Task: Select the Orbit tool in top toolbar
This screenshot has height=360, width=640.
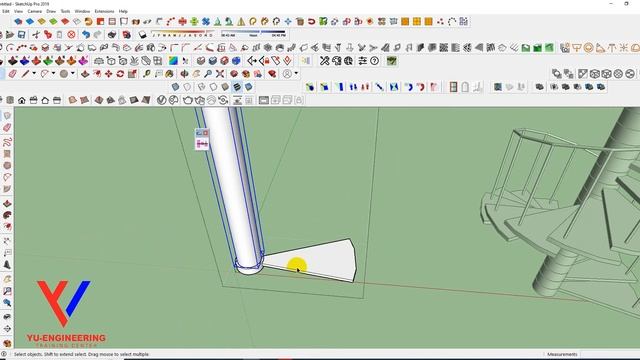Action: click(184, 74)
